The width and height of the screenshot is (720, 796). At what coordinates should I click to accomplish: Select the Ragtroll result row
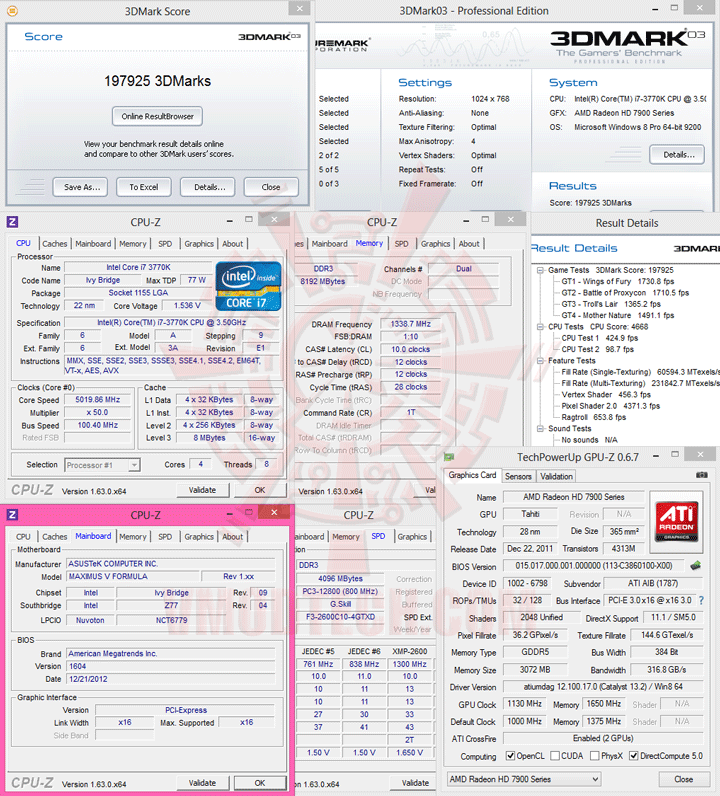click(x=594, y=417)
